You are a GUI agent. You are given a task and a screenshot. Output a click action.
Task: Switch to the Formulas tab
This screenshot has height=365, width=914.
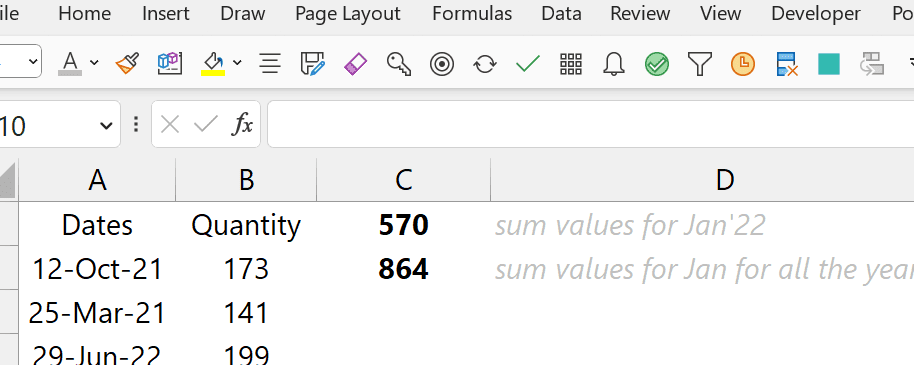point(472,13)
